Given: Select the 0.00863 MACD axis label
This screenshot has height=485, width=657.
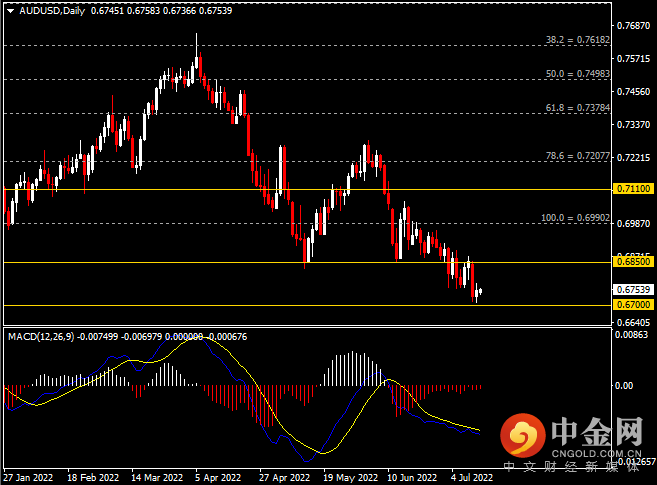Looking at the screenshot, I should tap(631, 335).
